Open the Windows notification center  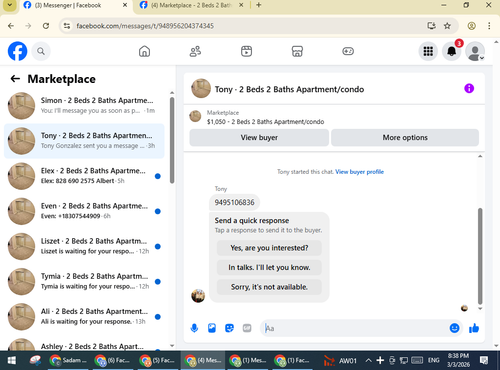[484, 360]
